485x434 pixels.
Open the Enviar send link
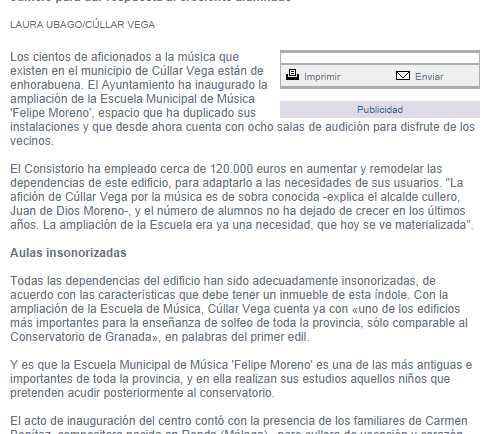coord(429,77)
